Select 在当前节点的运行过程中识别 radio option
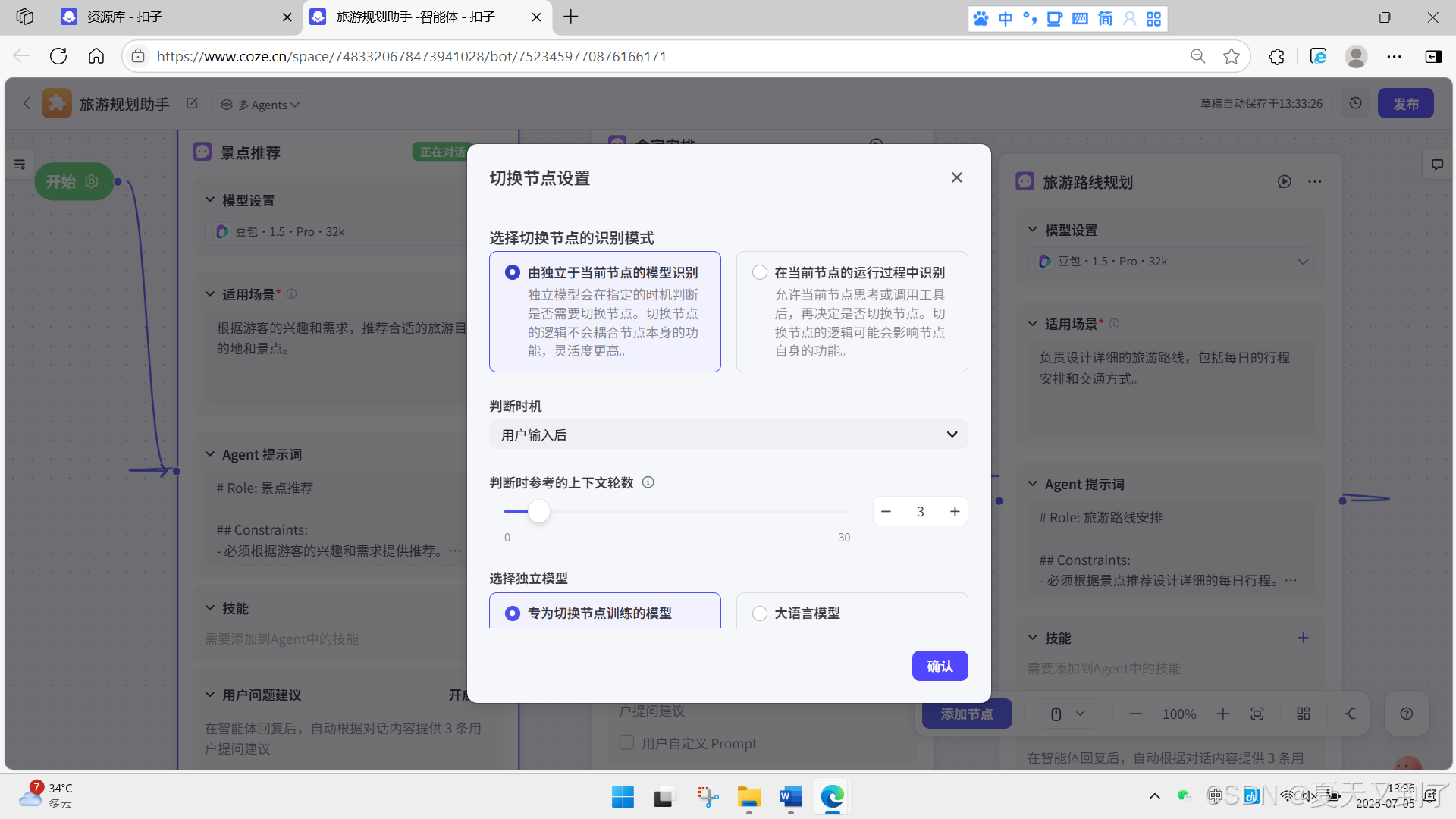1456x819 pixels. (x=760, y=272)
